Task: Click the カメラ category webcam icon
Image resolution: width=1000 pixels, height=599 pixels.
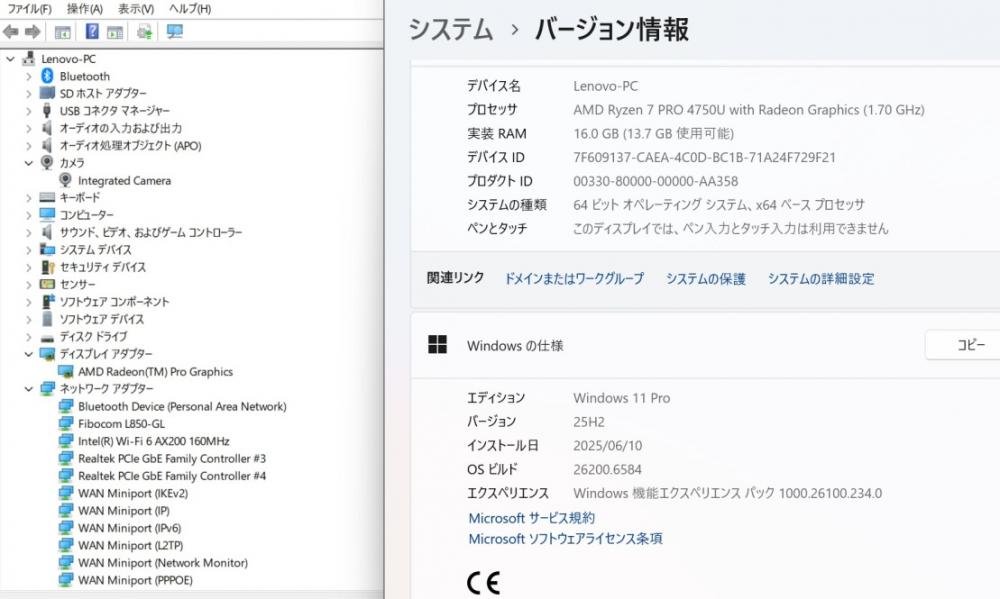Action: pyautogui.click(x=47, y=163)
